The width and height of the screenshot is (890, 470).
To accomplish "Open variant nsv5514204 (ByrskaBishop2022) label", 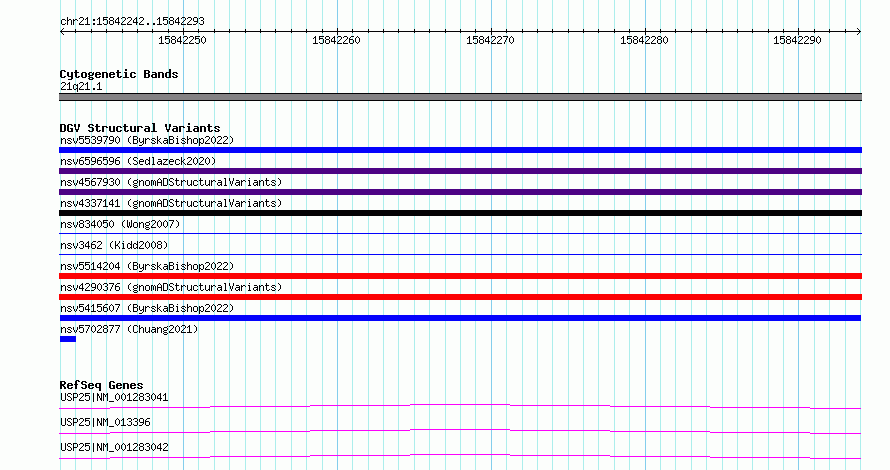I will 147,266.
